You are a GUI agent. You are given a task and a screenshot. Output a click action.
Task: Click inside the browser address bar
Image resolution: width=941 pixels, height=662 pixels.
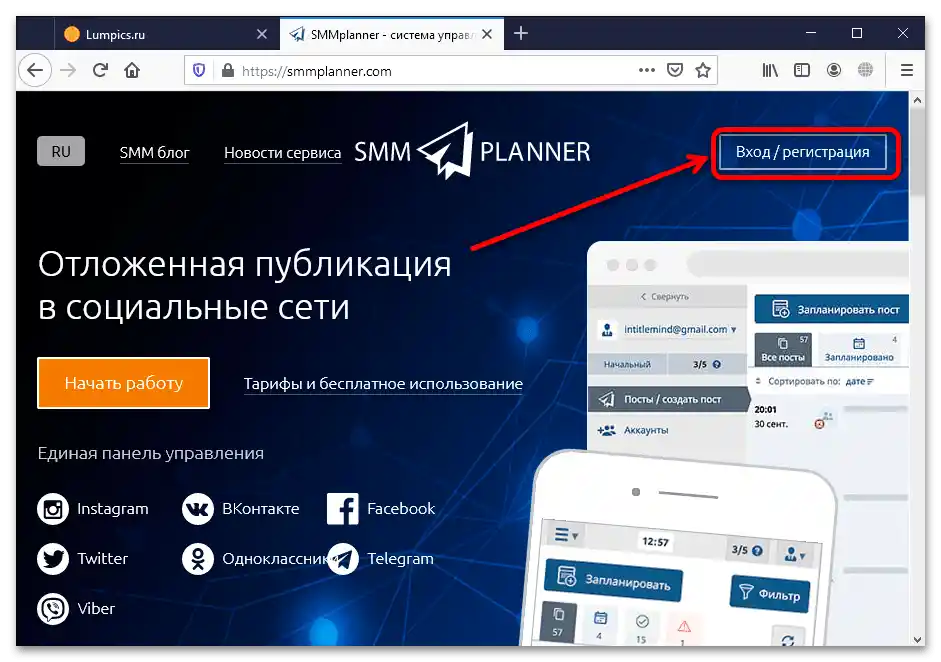400,70
